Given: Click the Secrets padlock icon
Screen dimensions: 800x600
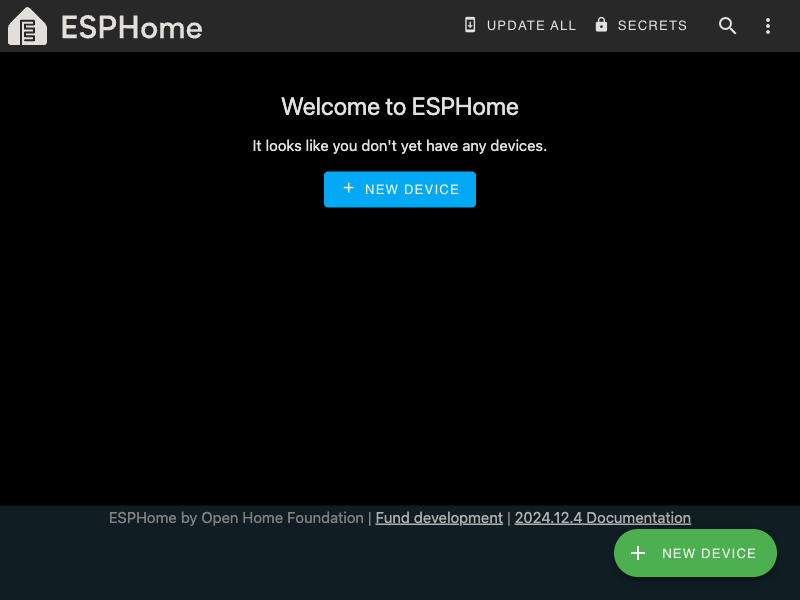Looking at the screenshot, I should coord(602,24).
